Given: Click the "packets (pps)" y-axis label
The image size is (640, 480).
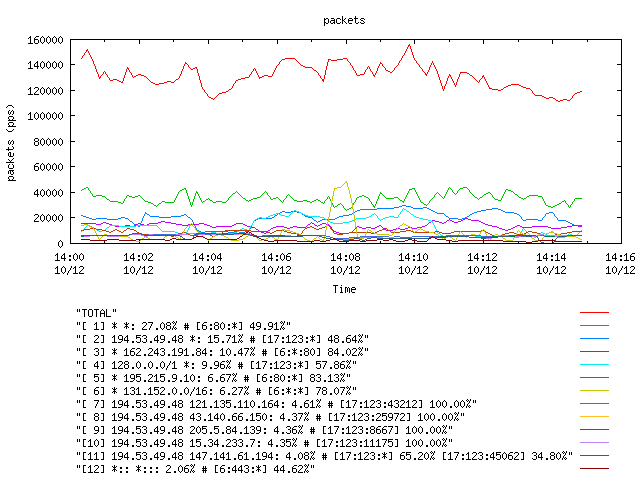Looking at the screenshot, I should coord(11,142).
